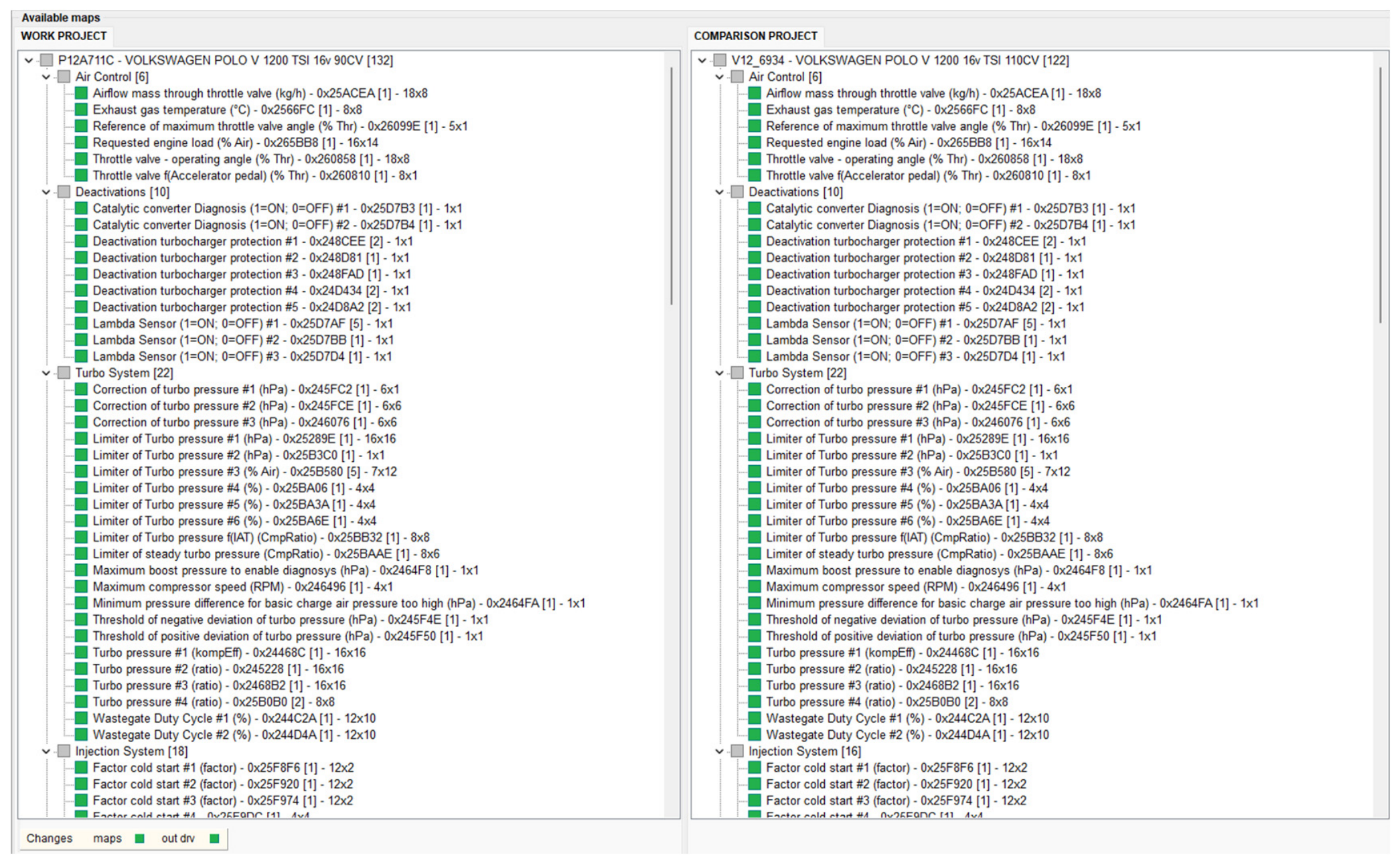
Task: Click green icon of work Deactivation turbocharger protection #3
Action: coord(81,274)
